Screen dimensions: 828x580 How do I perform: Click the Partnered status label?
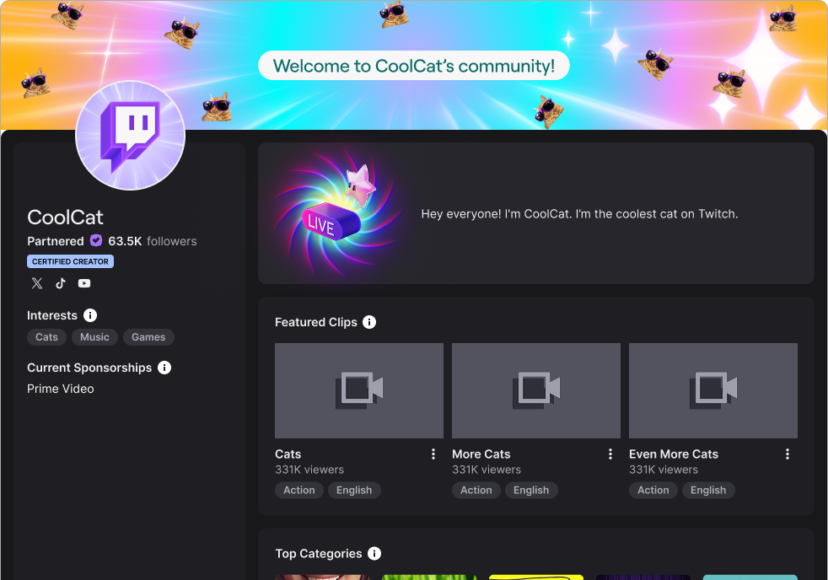pos(55,241)
